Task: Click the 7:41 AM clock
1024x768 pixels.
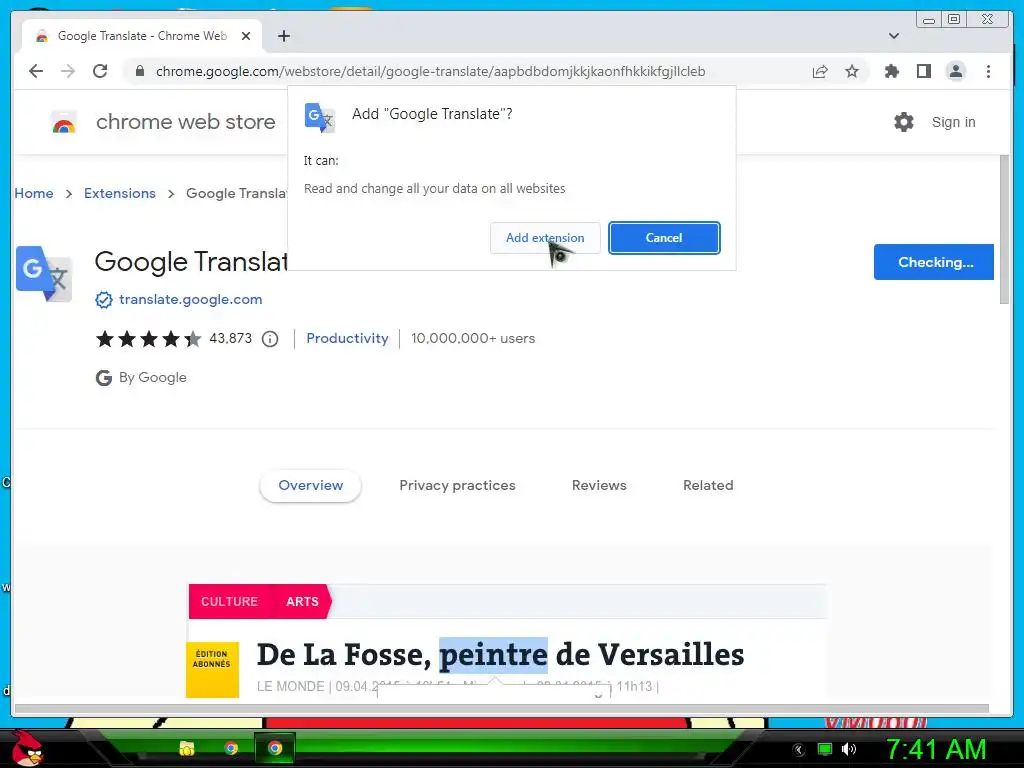Action: [x=936, y=749]
